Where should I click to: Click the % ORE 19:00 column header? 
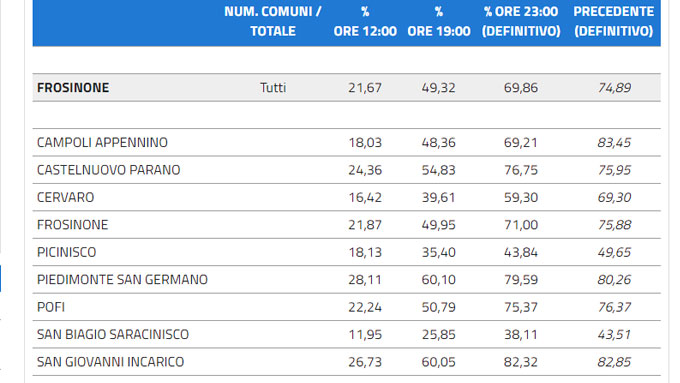[x=439, y=21]
